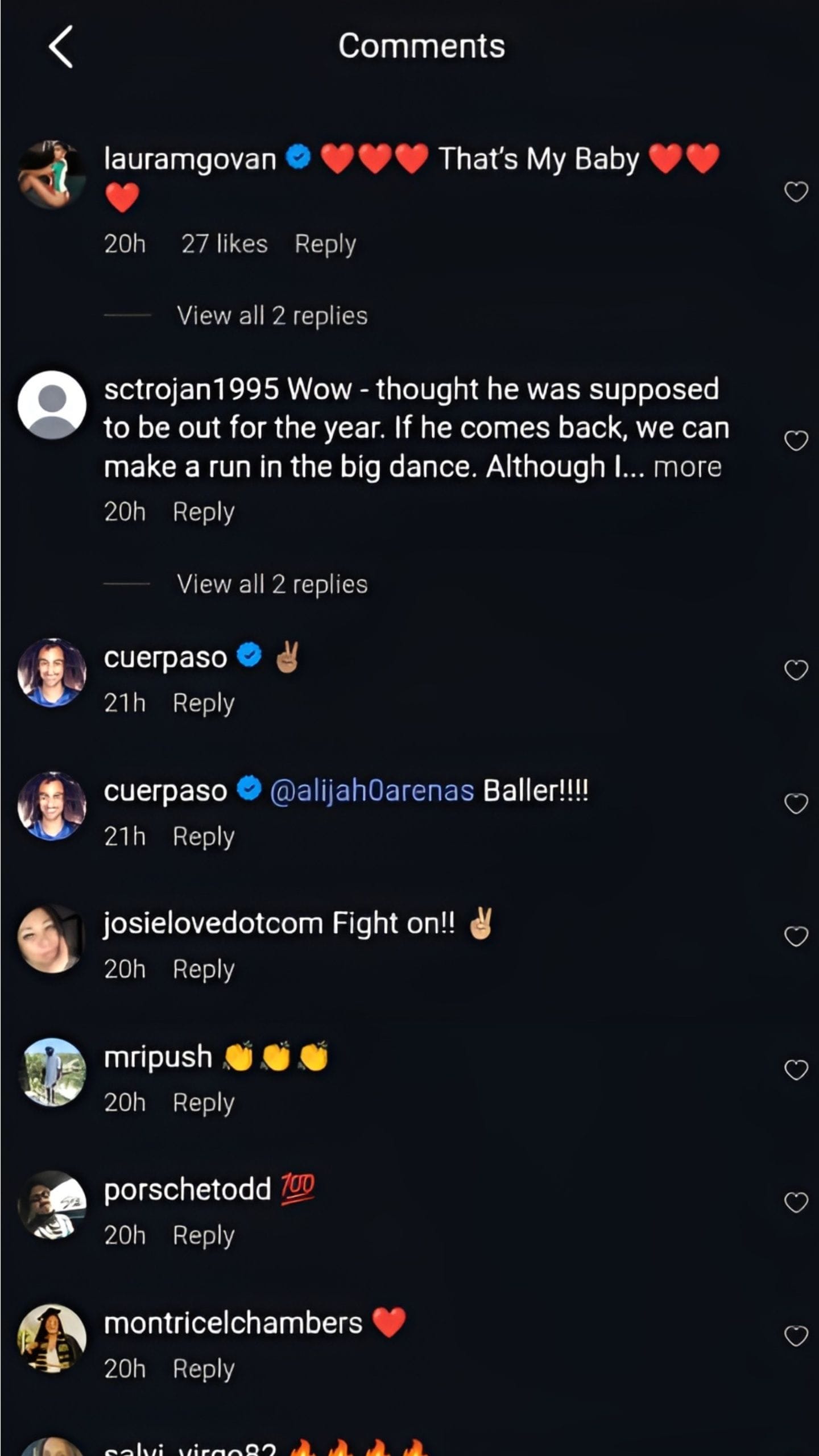Tap the back arrow icon
819x1456 pixels.
click(61, 47)
